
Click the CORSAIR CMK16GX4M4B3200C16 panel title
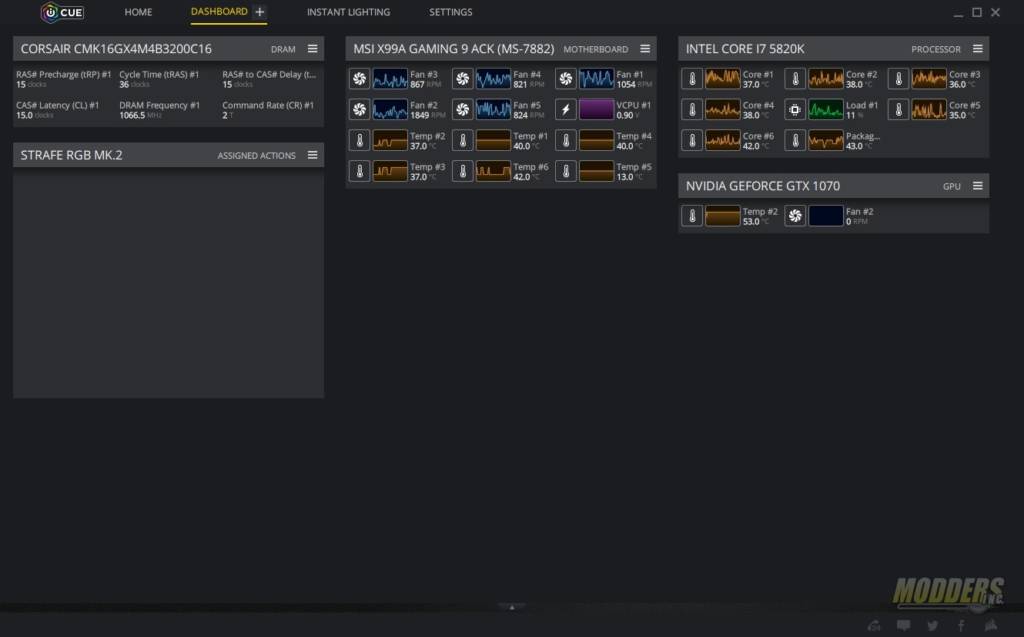pos(116,49)
